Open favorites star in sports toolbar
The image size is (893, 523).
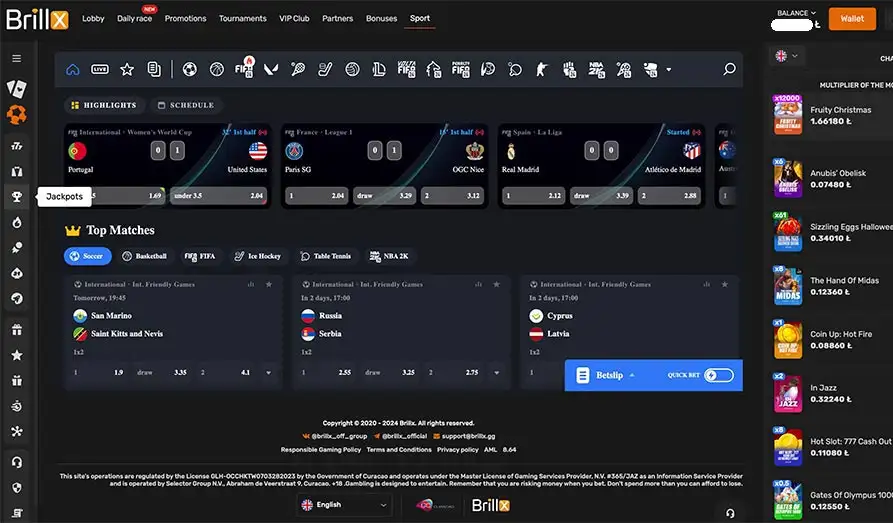(x=127, y=70)
